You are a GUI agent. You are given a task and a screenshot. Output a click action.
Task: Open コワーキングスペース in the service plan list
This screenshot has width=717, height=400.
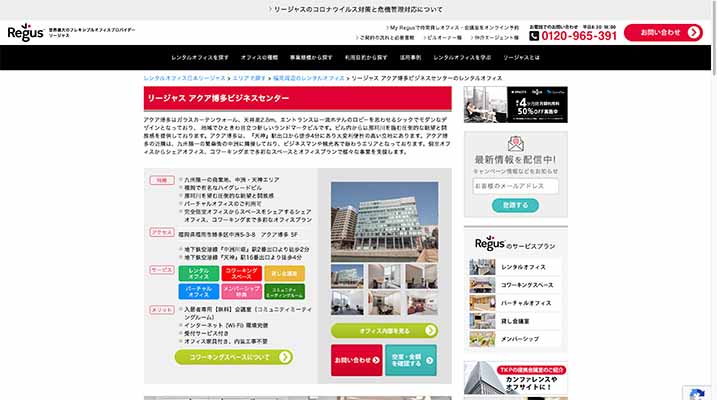(516, 285)
